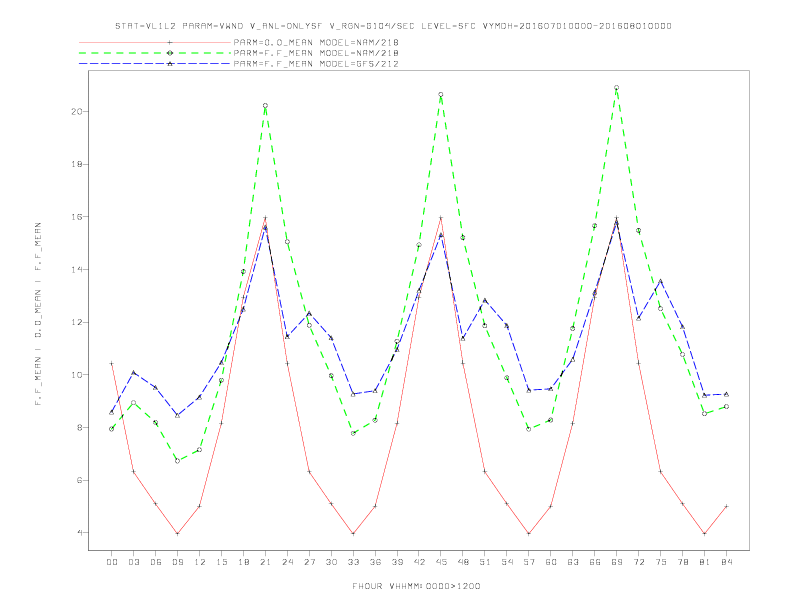Click x-axis forecast hour label 72
Screen dimensions: 792x612
(x=639, y=562)
